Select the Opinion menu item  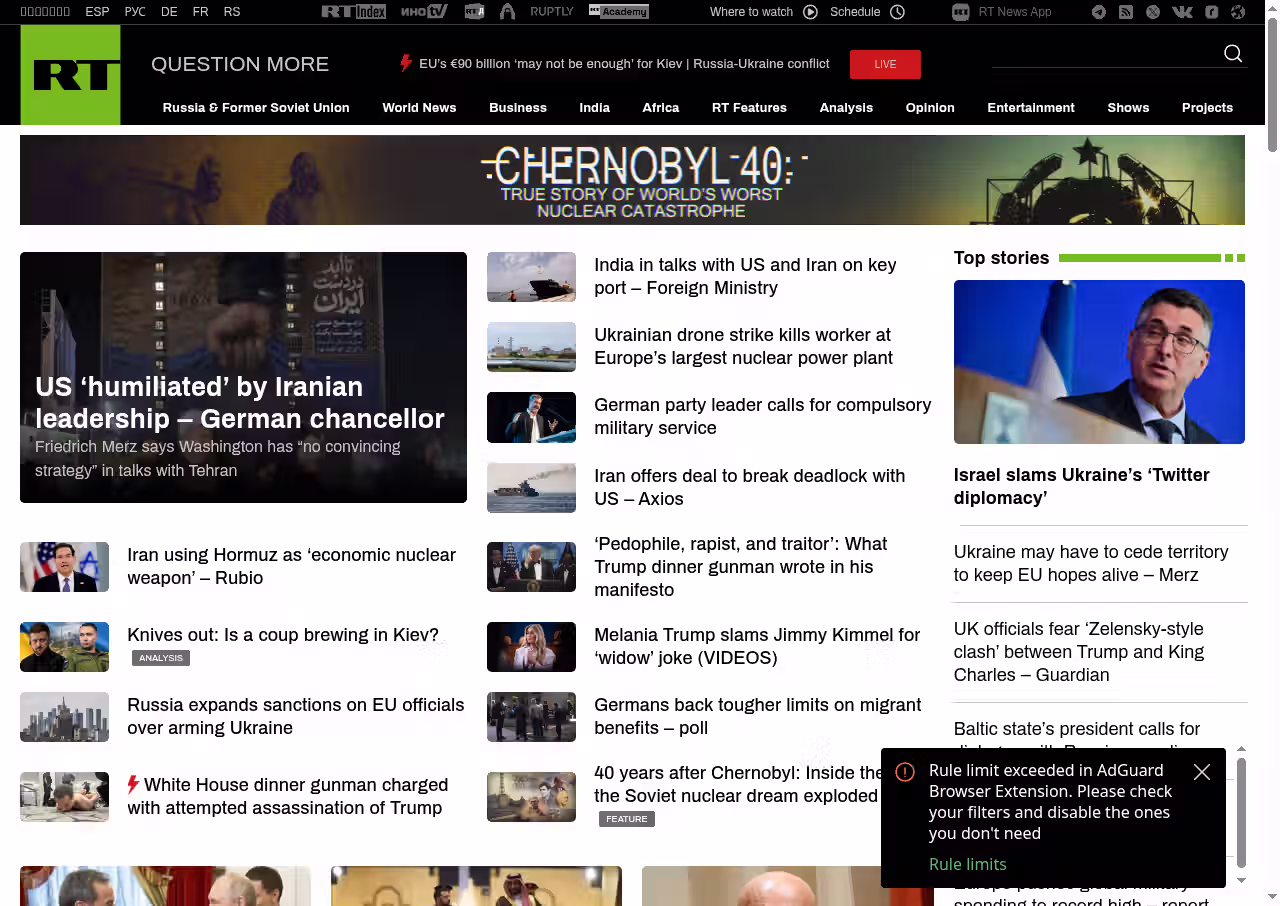(930, 108)
